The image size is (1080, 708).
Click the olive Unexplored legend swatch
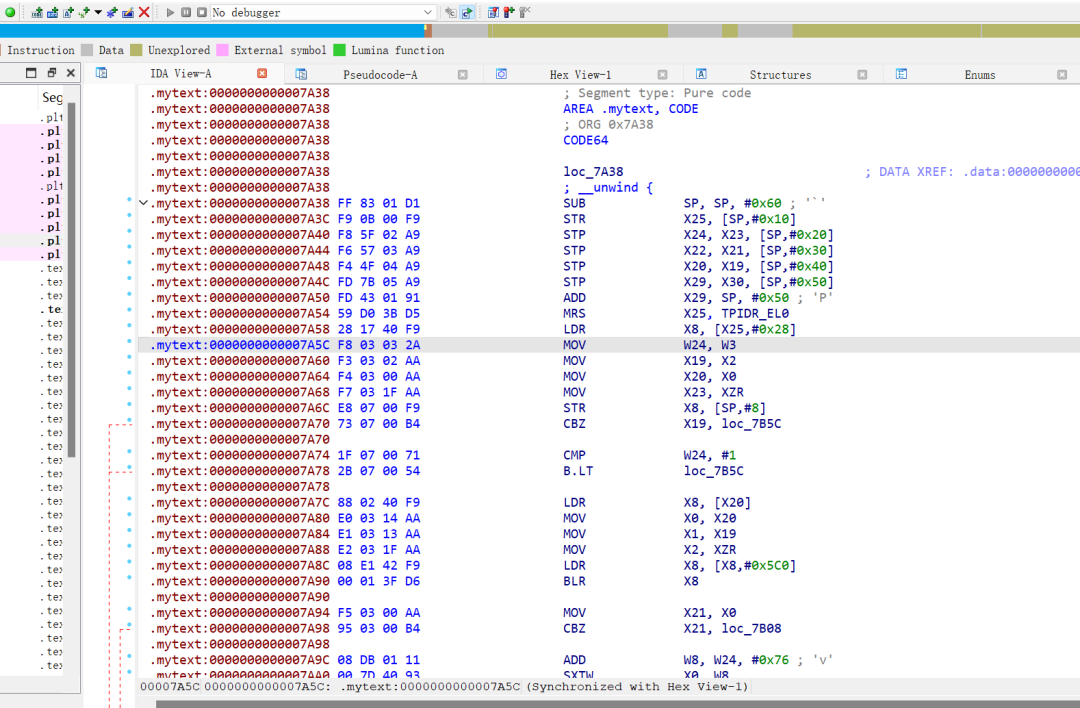click(136, 50)
